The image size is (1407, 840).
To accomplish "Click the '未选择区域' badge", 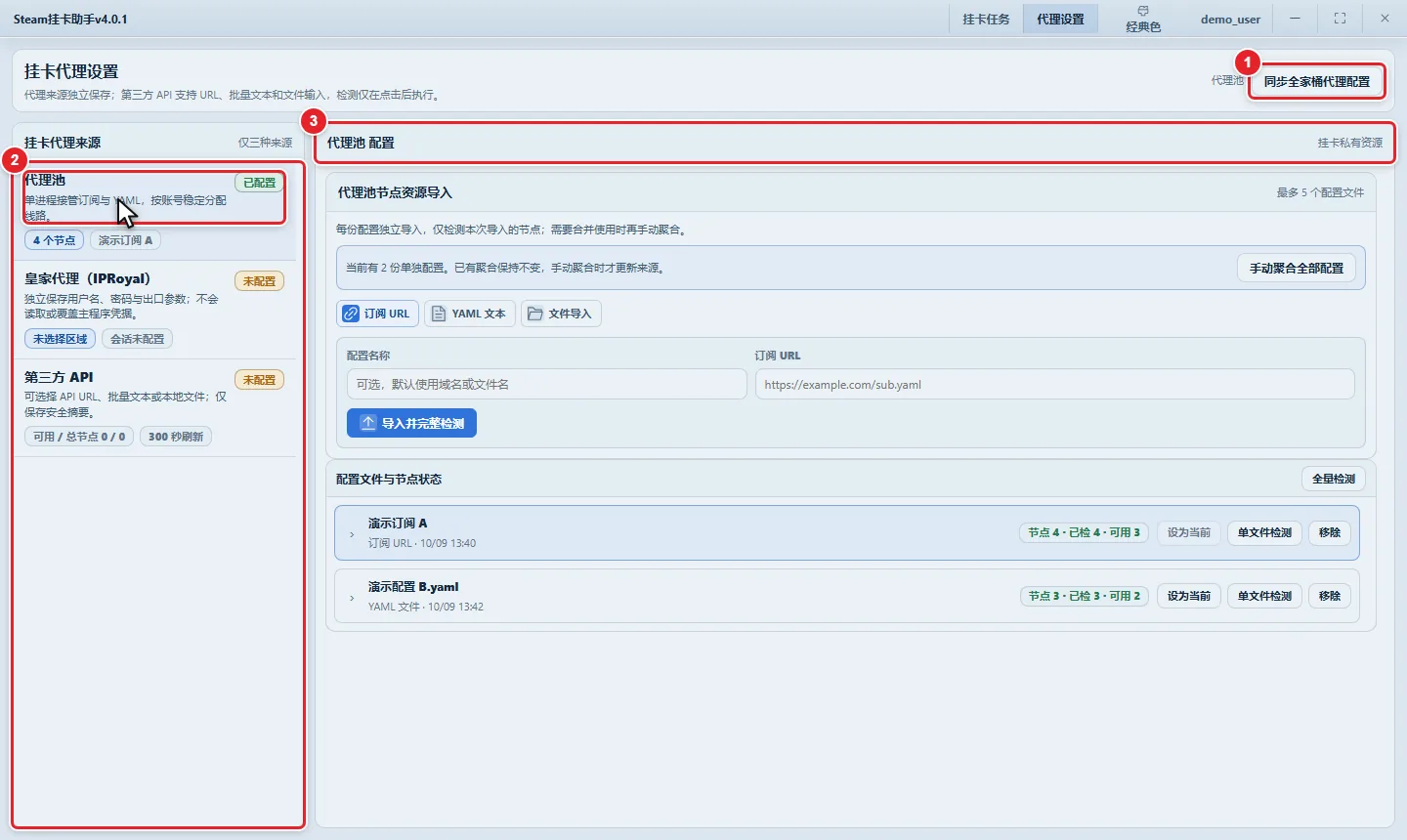I will [60, 339].
